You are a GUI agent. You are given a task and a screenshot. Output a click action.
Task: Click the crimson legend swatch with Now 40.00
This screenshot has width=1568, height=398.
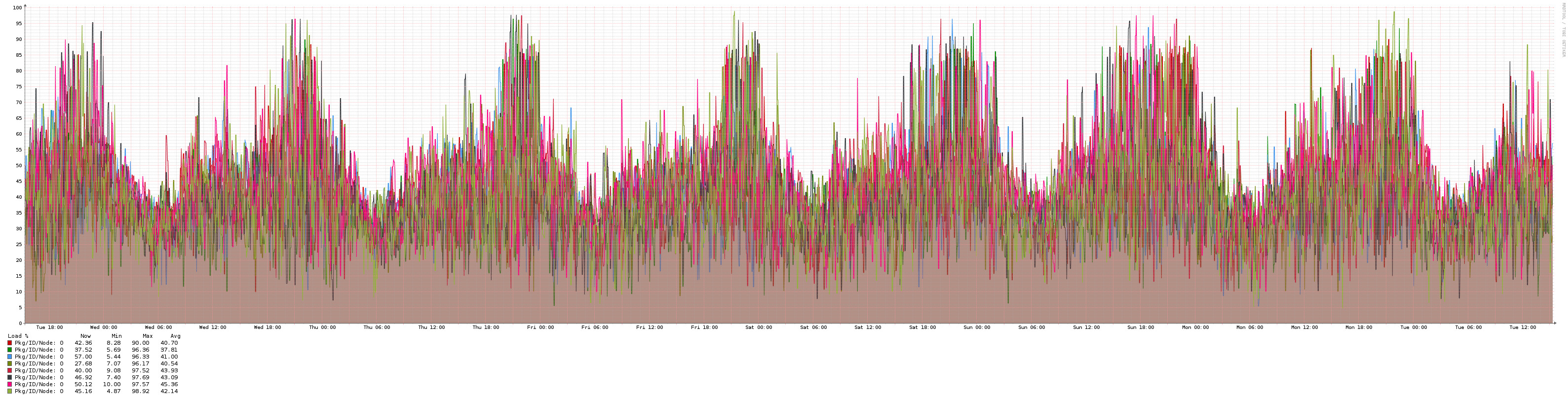coord(10,370)
